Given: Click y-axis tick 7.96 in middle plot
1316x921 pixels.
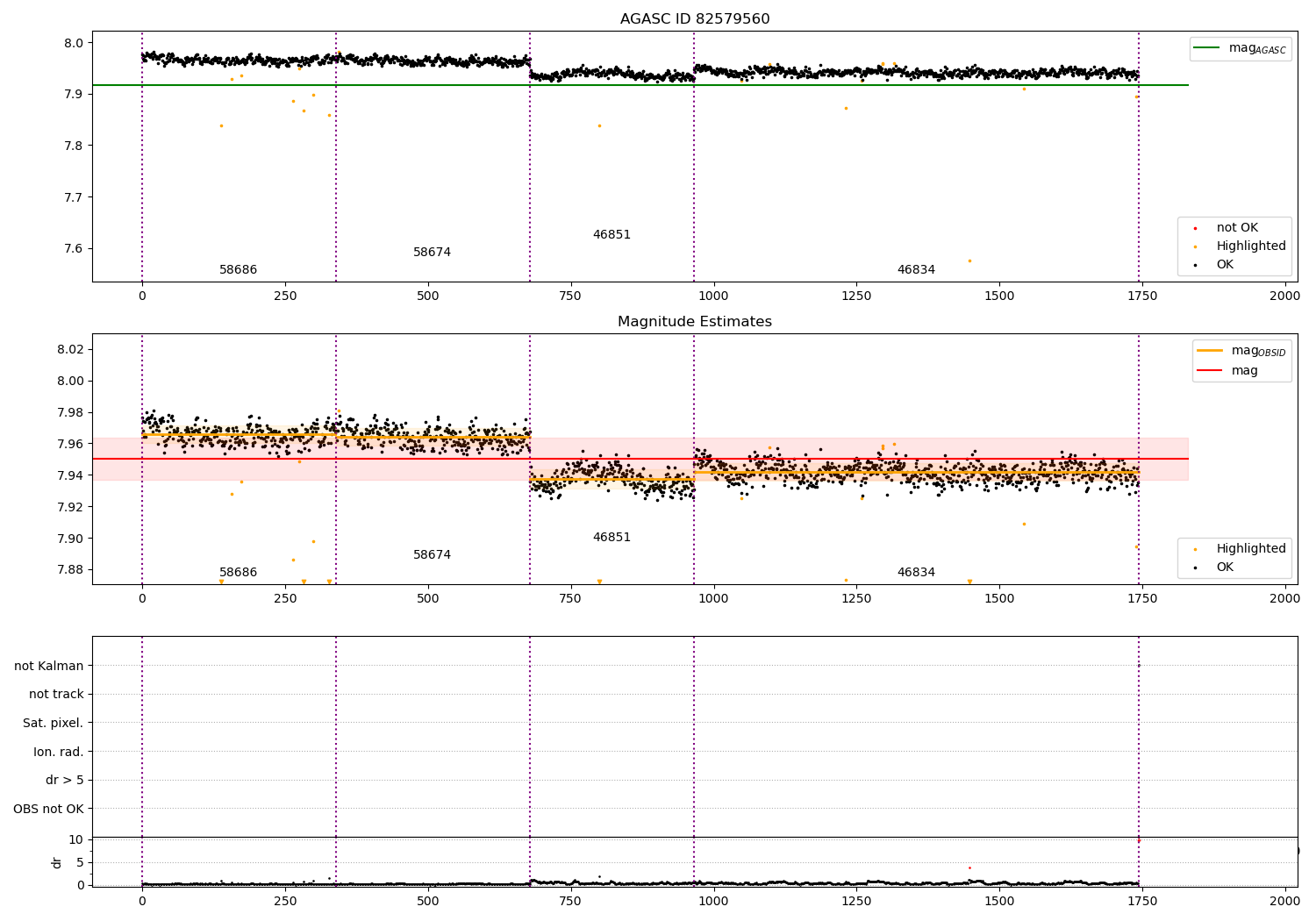Looking at the screenshot, I should pos(70,445).
